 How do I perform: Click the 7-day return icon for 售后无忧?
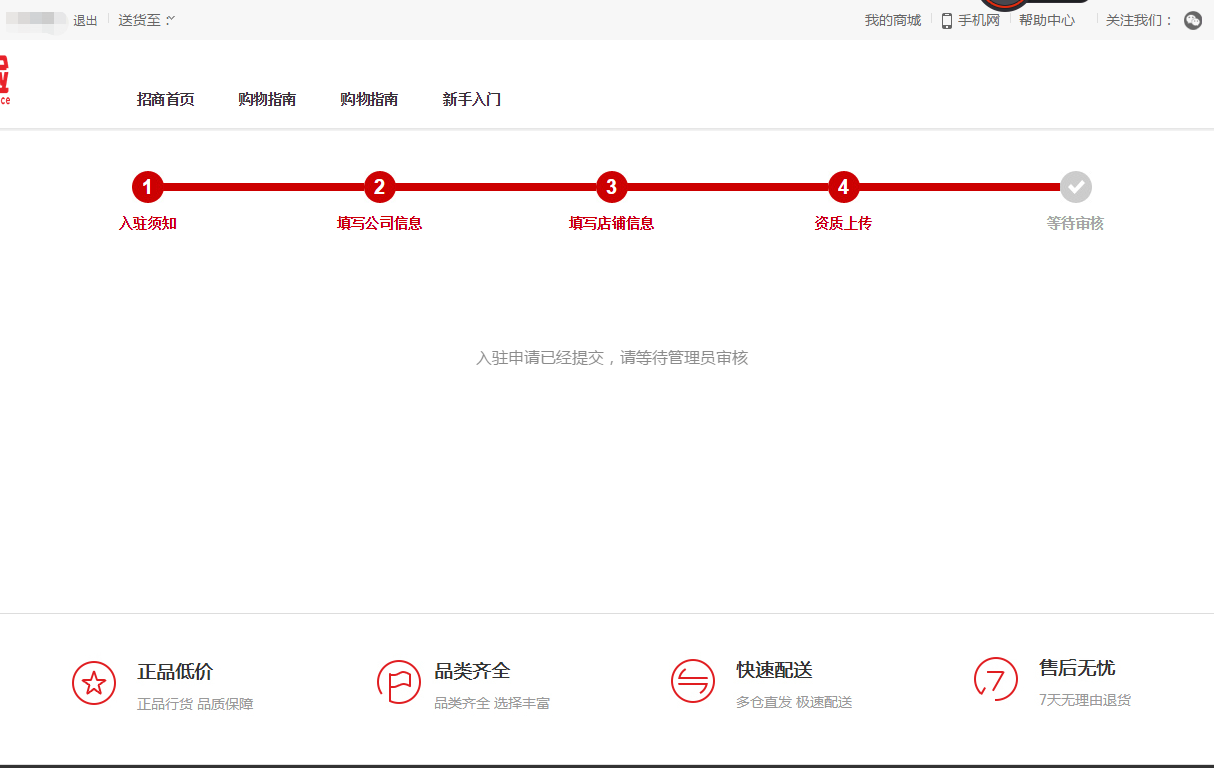(x=994, y=679)
